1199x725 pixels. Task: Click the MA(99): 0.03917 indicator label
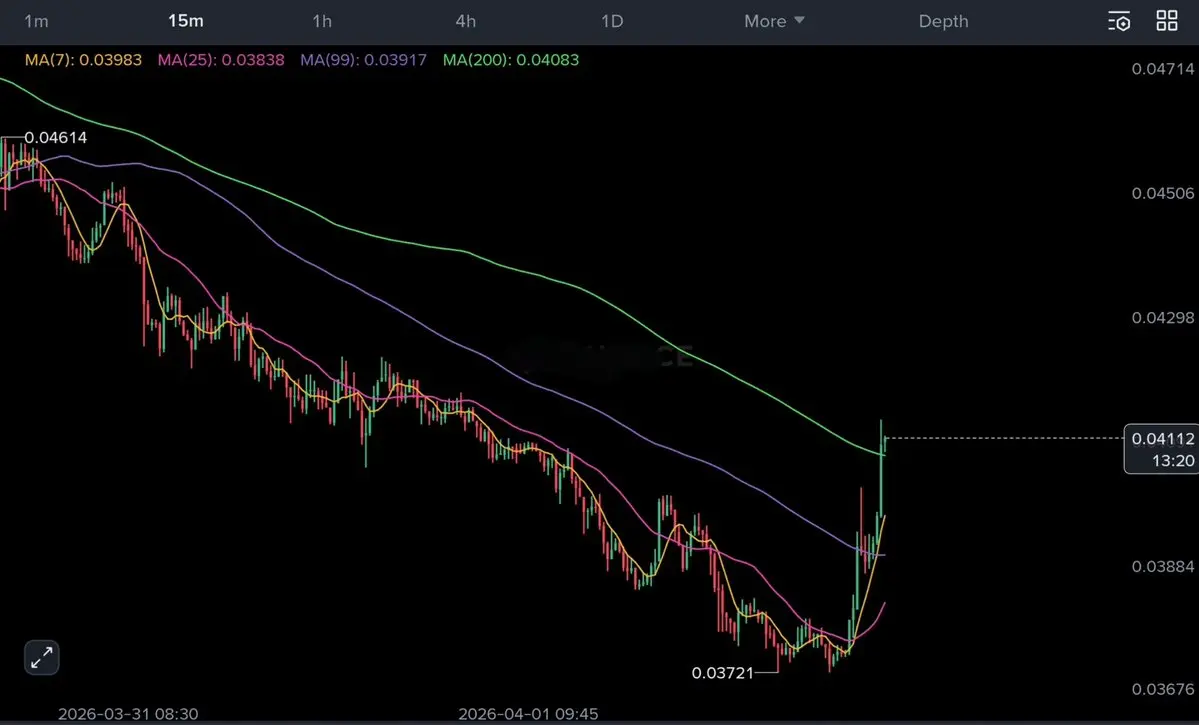point(363,60)
